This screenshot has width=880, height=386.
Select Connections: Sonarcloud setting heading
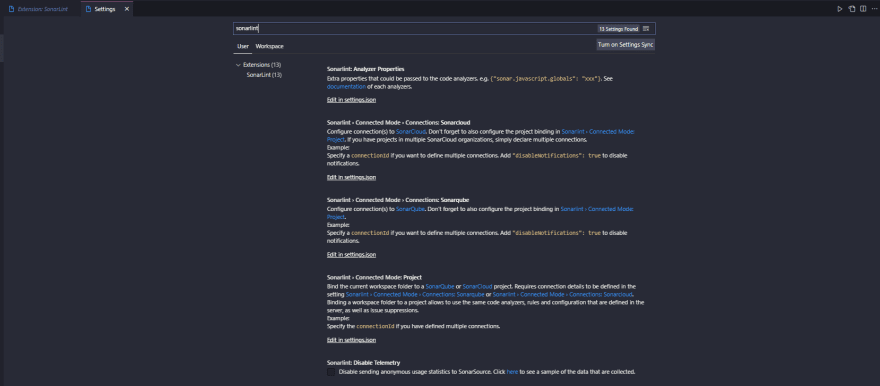[398, 122]
